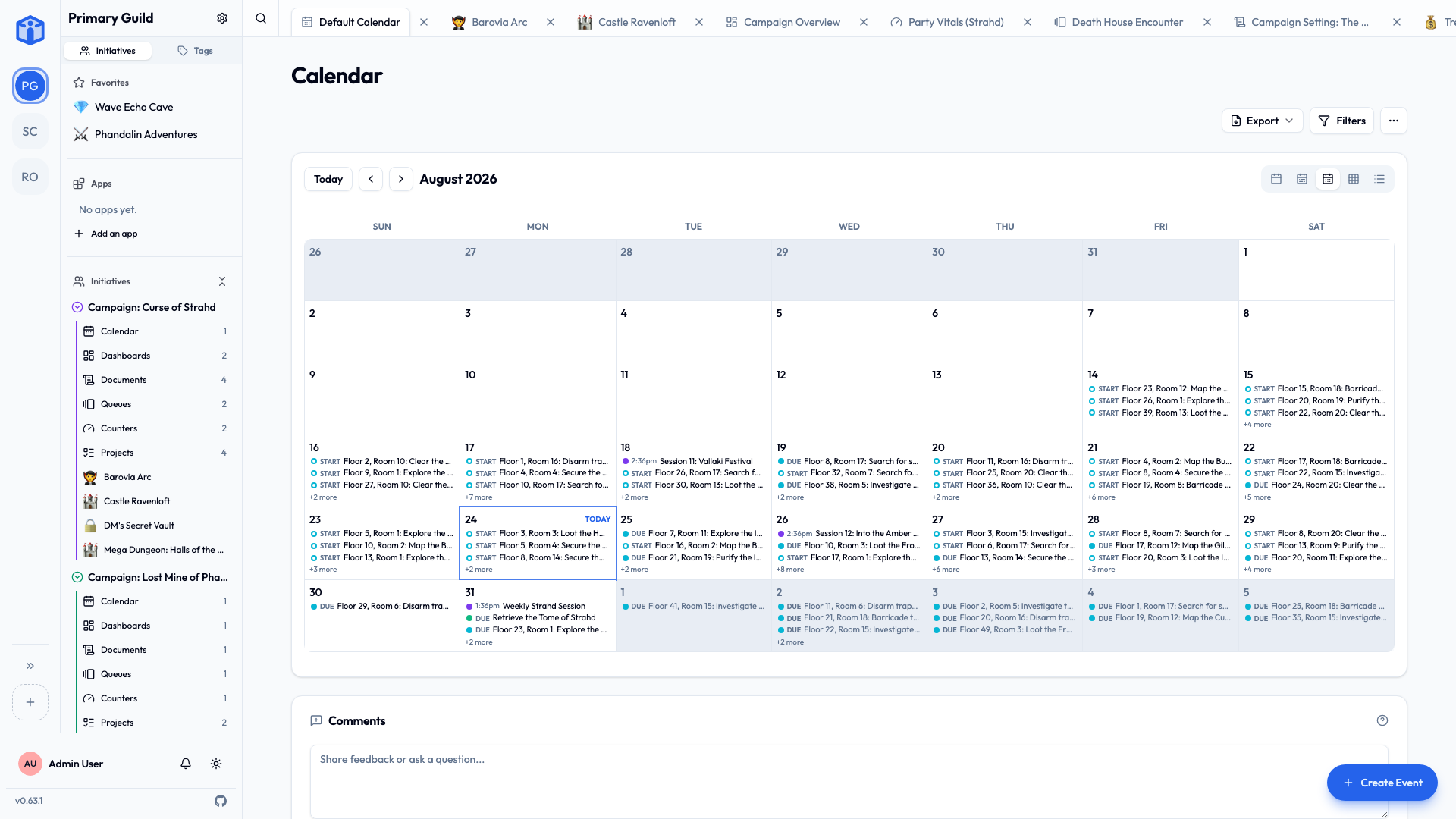Select the August 24 today cell

click(x=538, y=543)
